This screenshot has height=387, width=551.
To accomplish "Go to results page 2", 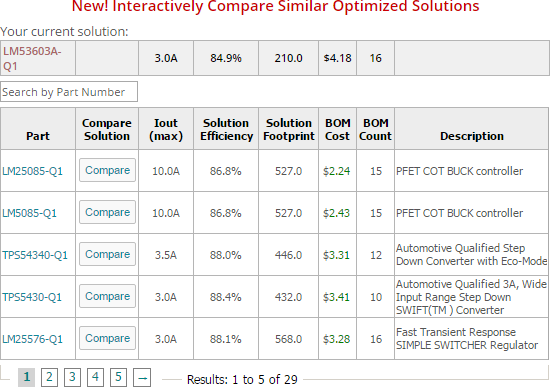I will pos(49,378).
